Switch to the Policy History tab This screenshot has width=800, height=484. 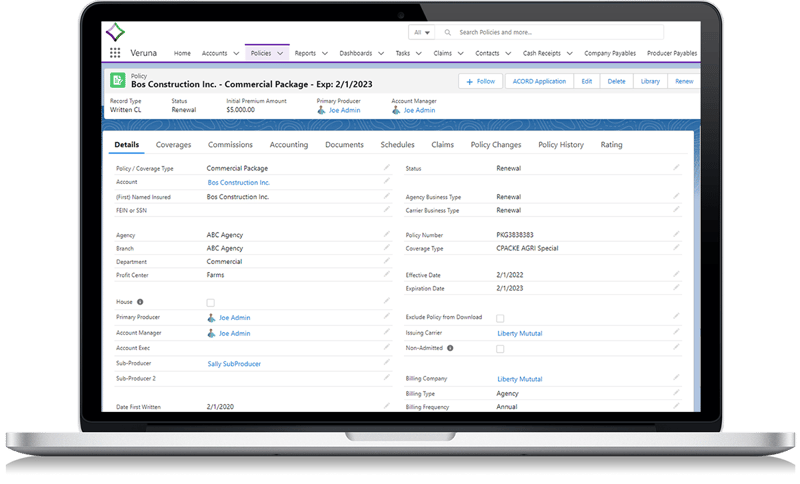(x=561, y=145)
